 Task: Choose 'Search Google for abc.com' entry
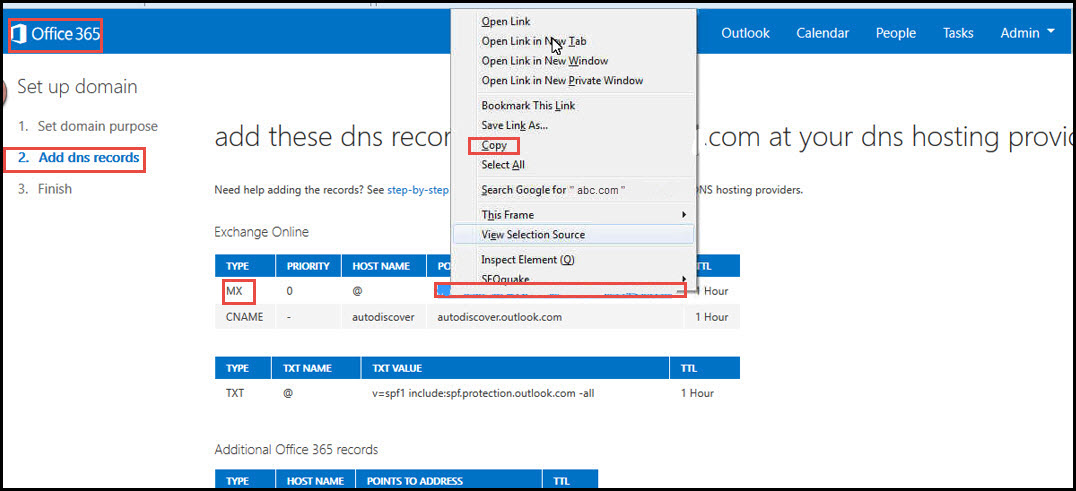tap(554, 190)
